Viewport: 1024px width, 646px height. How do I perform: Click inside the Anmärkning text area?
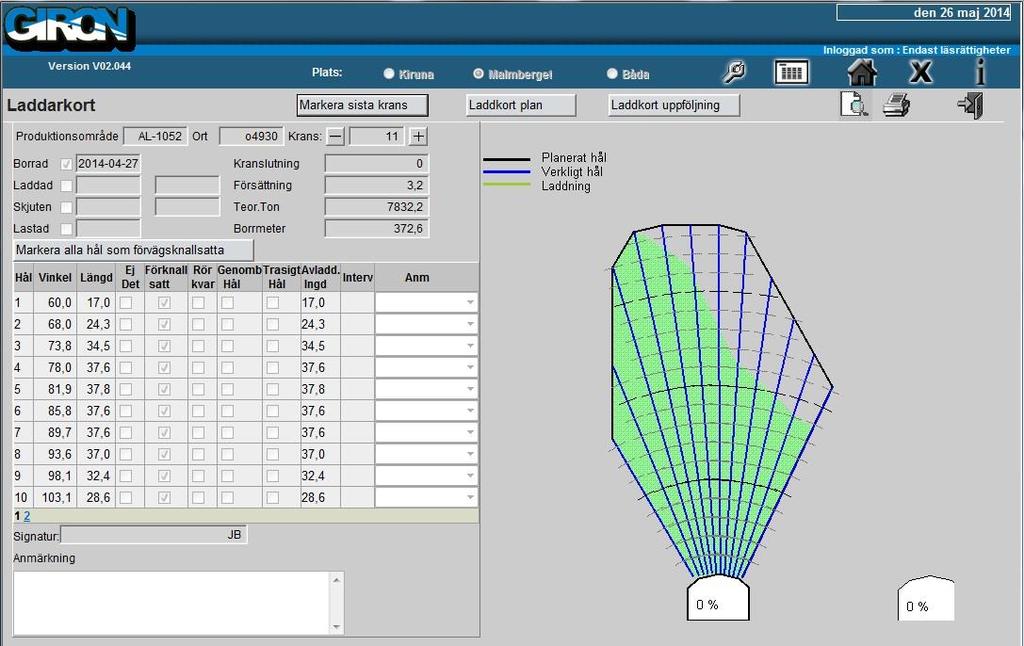click(172, 603)
